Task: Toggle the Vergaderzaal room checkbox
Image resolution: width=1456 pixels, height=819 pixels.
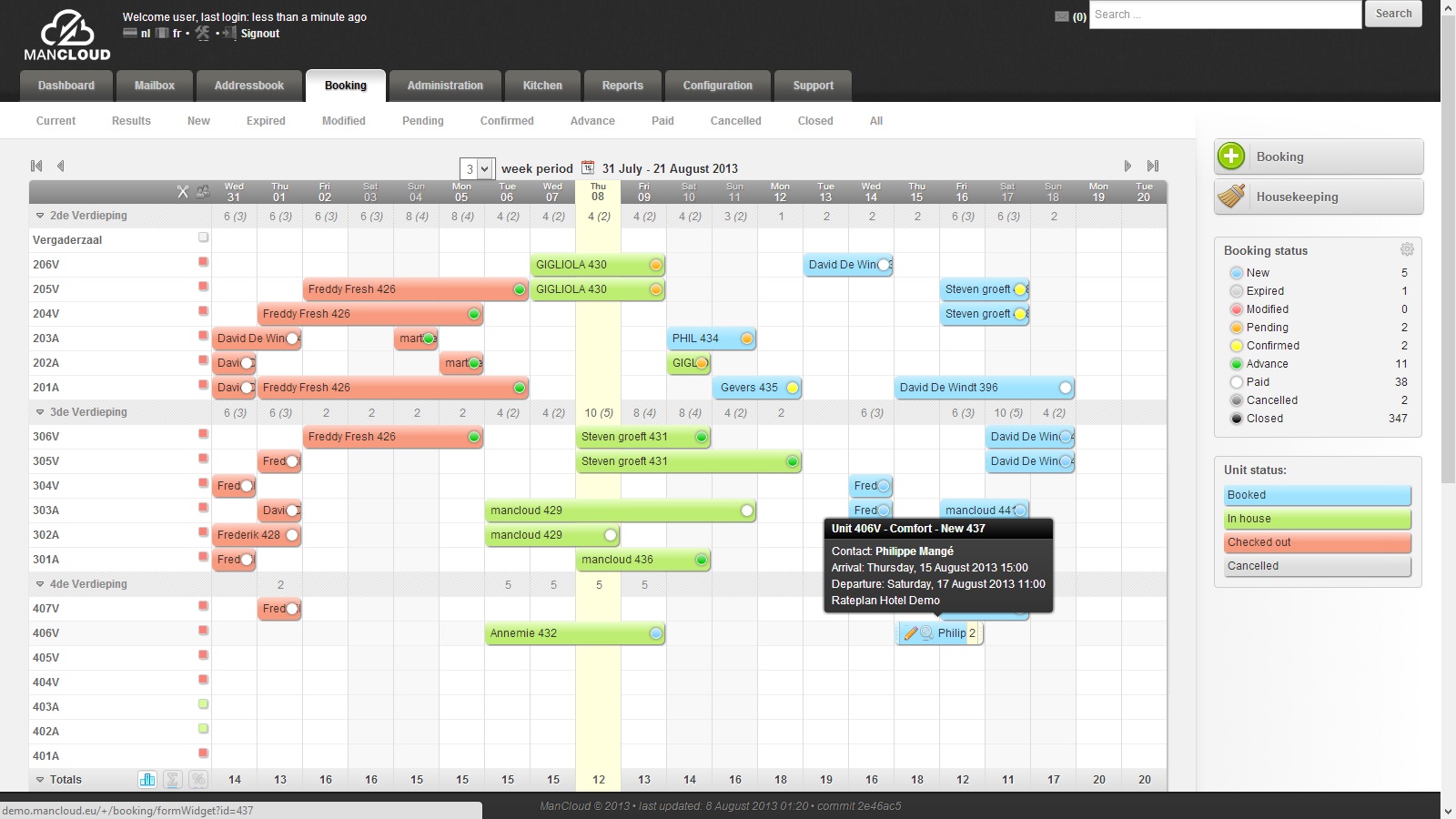Action: (x=204, y=238)
